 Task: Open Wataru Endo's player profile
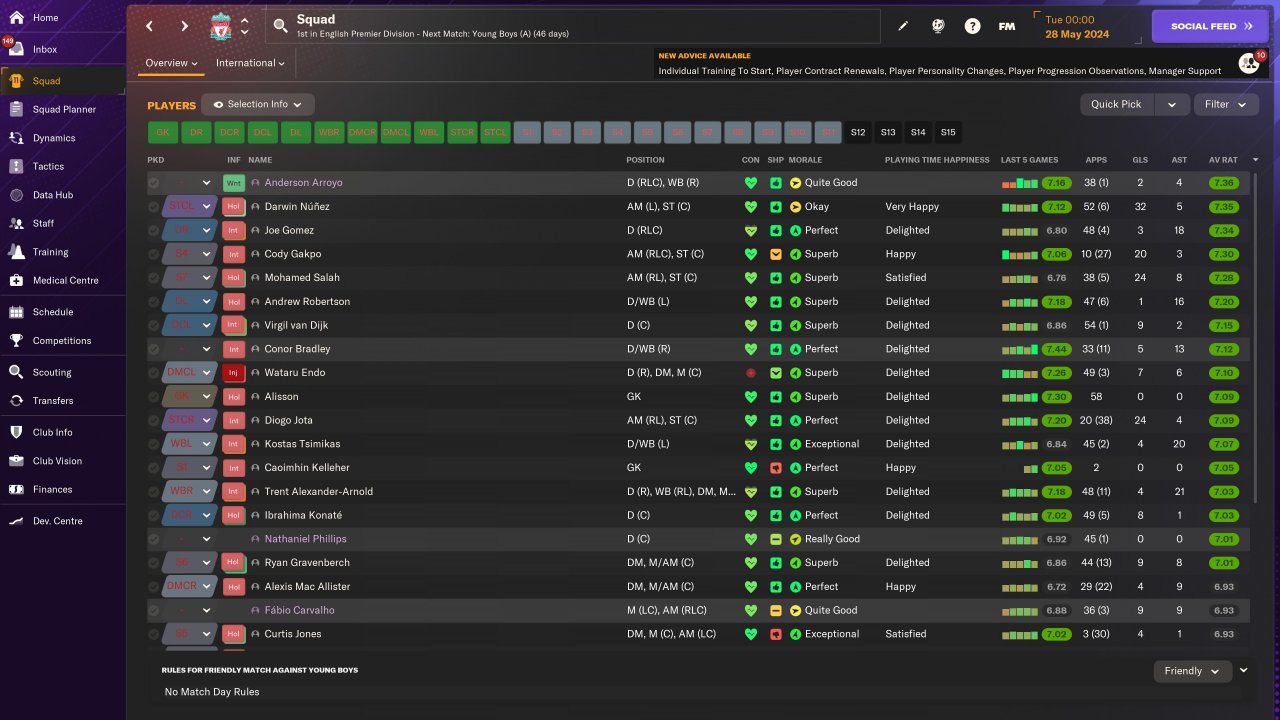click(x=294, y=373)
